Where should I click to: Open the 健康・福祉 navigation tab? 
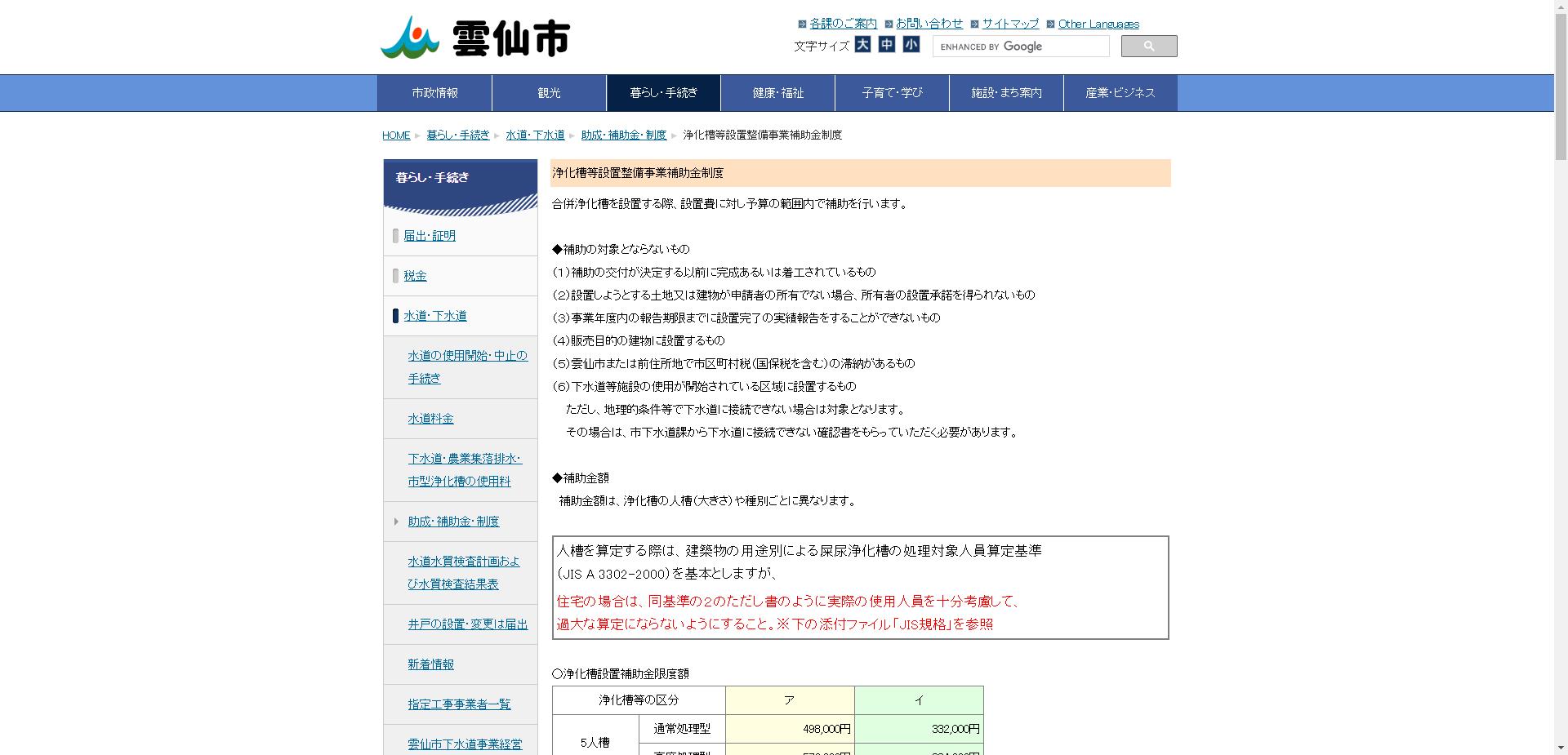click(777, 92)
